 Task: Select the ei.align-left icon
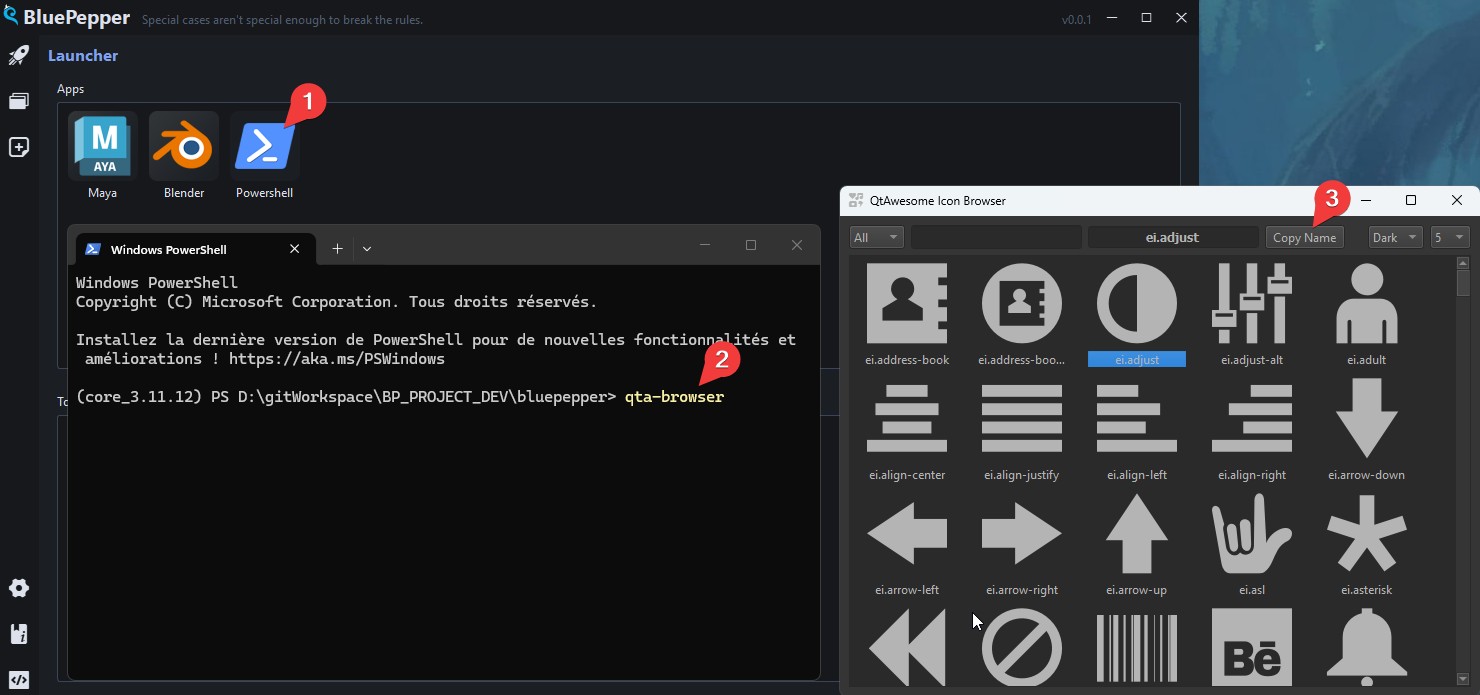coord(1137,418)
